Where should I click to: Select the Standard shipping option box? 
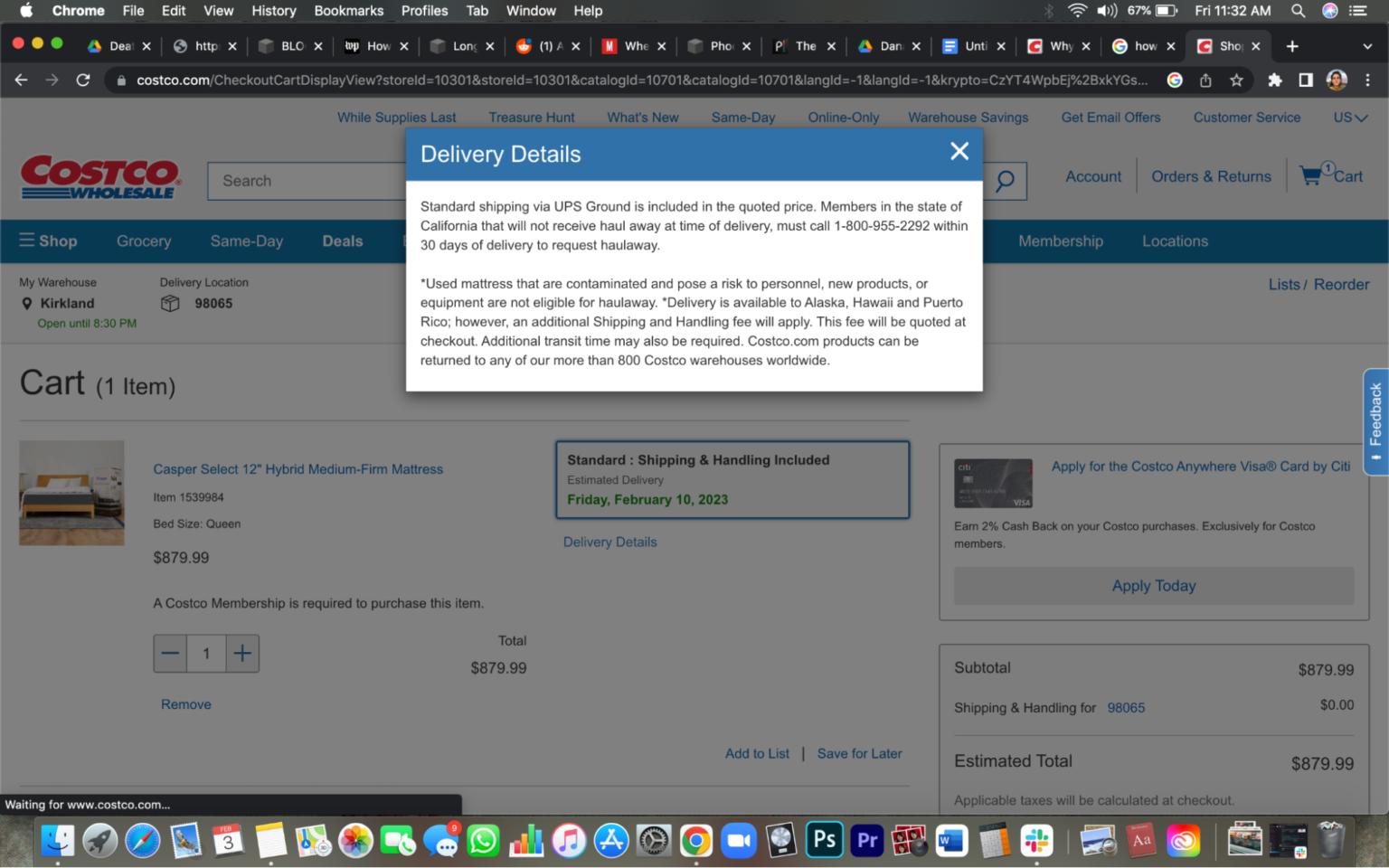pyautogui.click(x=732, y=479)
